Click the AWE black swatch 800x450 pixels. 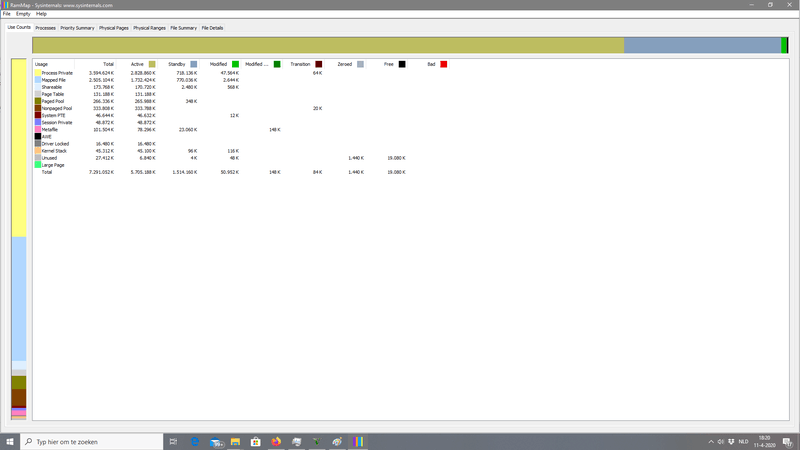coord(38,137)
